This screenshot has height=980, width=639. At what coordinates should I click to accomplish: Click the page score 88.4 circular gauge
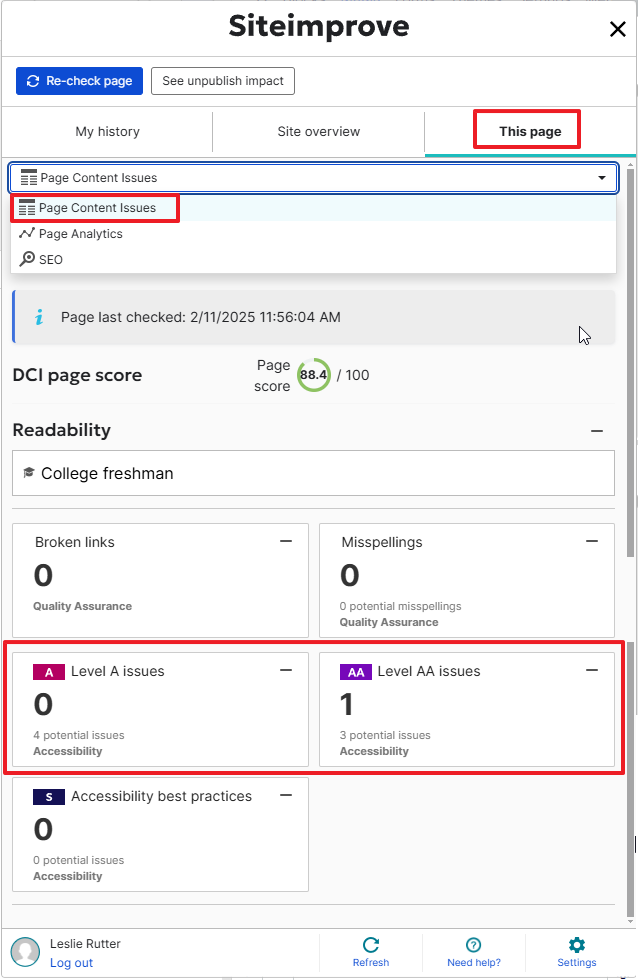(314, 375)
